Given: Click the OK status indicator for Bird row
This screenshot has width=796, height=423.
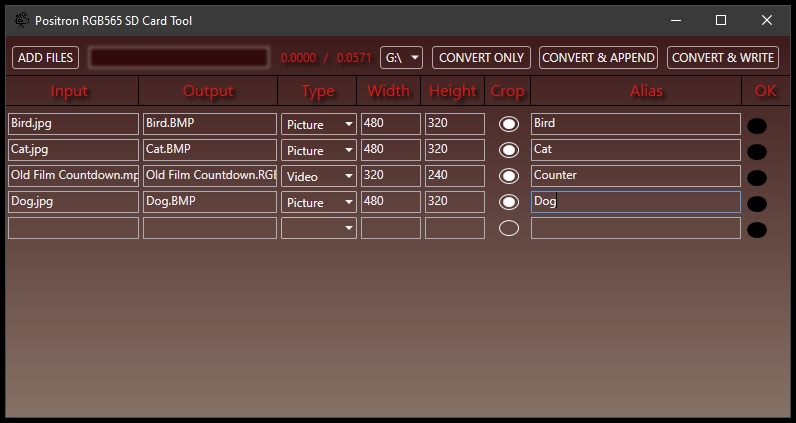Looking at the screenshot, I should coord(757,126).
